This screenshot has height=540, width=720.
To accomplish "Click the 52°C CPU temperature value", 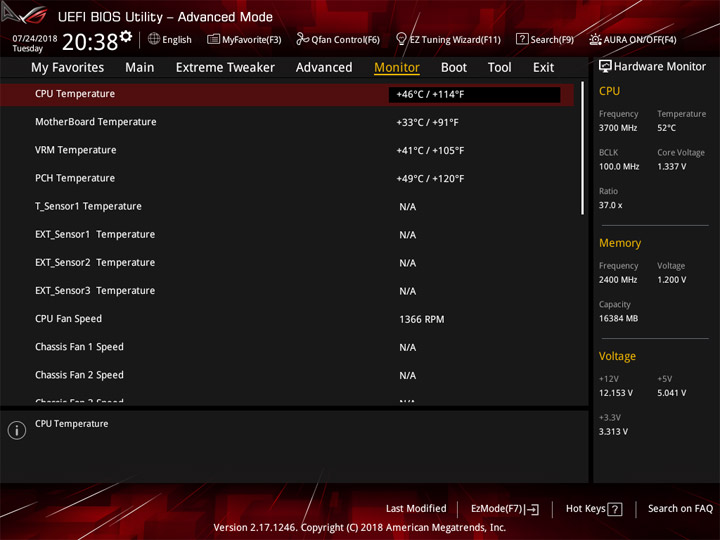I will click(x=666, y=128).
